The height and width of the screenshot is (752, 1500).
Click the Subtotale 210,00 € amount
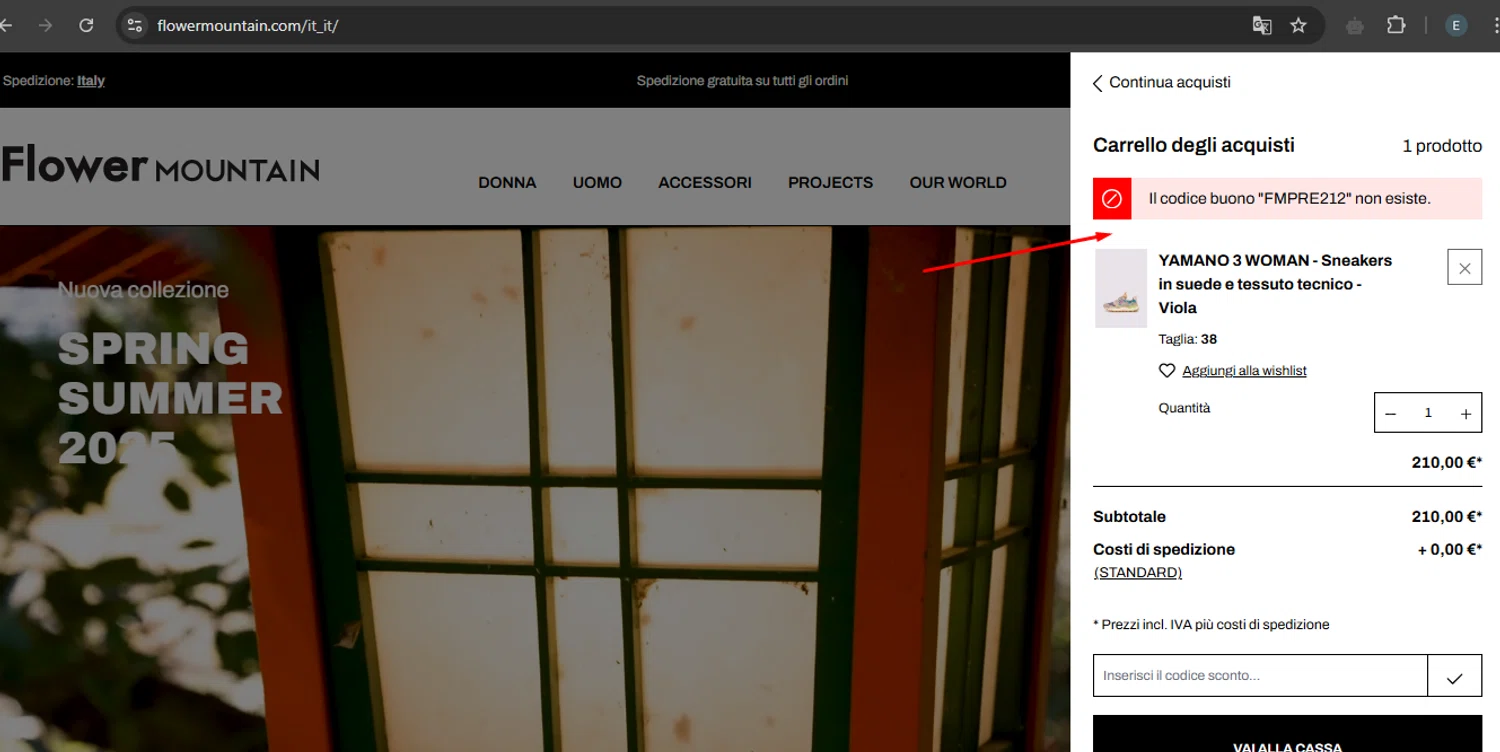[x=1446, y=517]
